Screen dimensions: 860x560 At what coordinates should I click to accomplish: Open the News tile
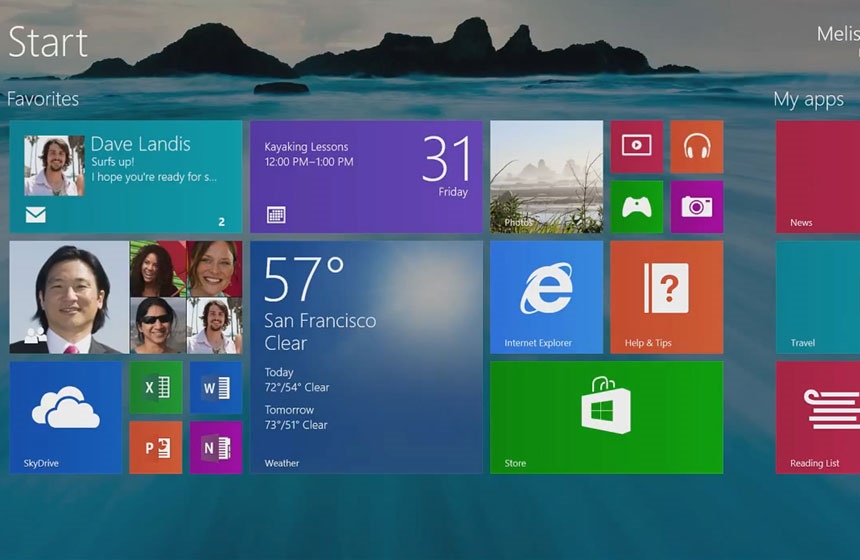[x=817, y=177]
